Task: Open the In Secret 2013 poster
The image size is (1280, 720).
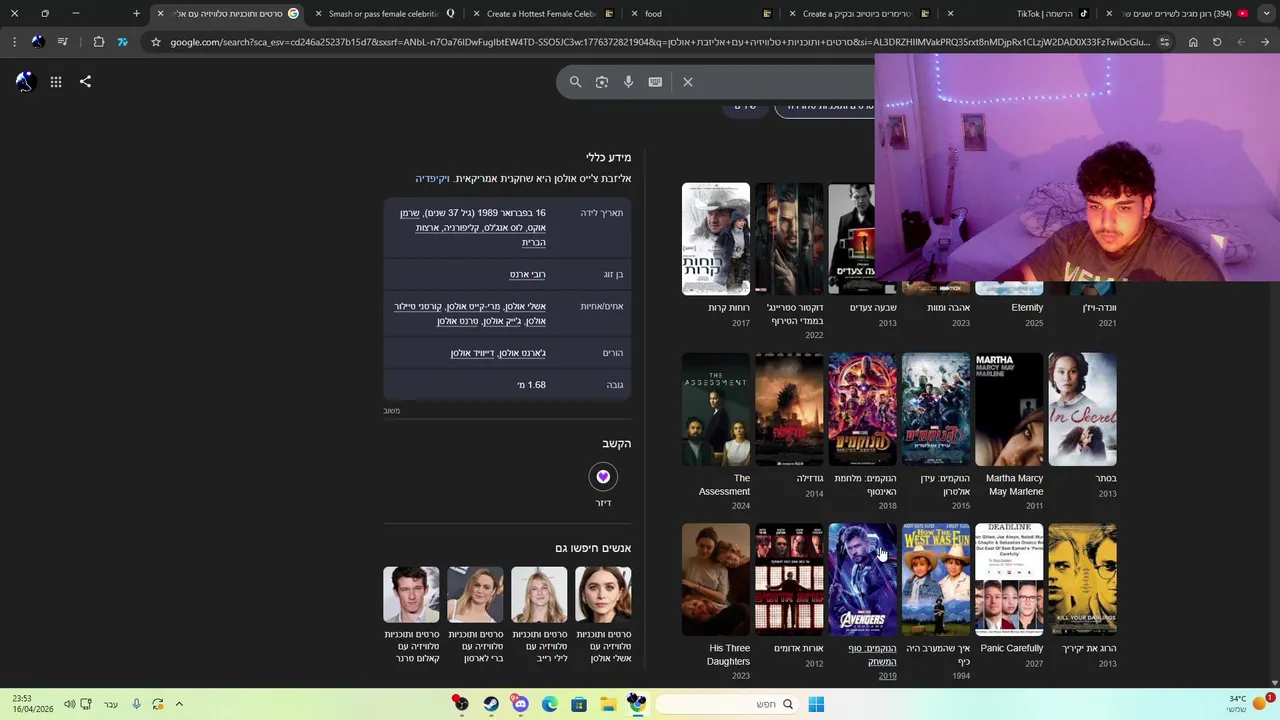Action: point(1082,409)
